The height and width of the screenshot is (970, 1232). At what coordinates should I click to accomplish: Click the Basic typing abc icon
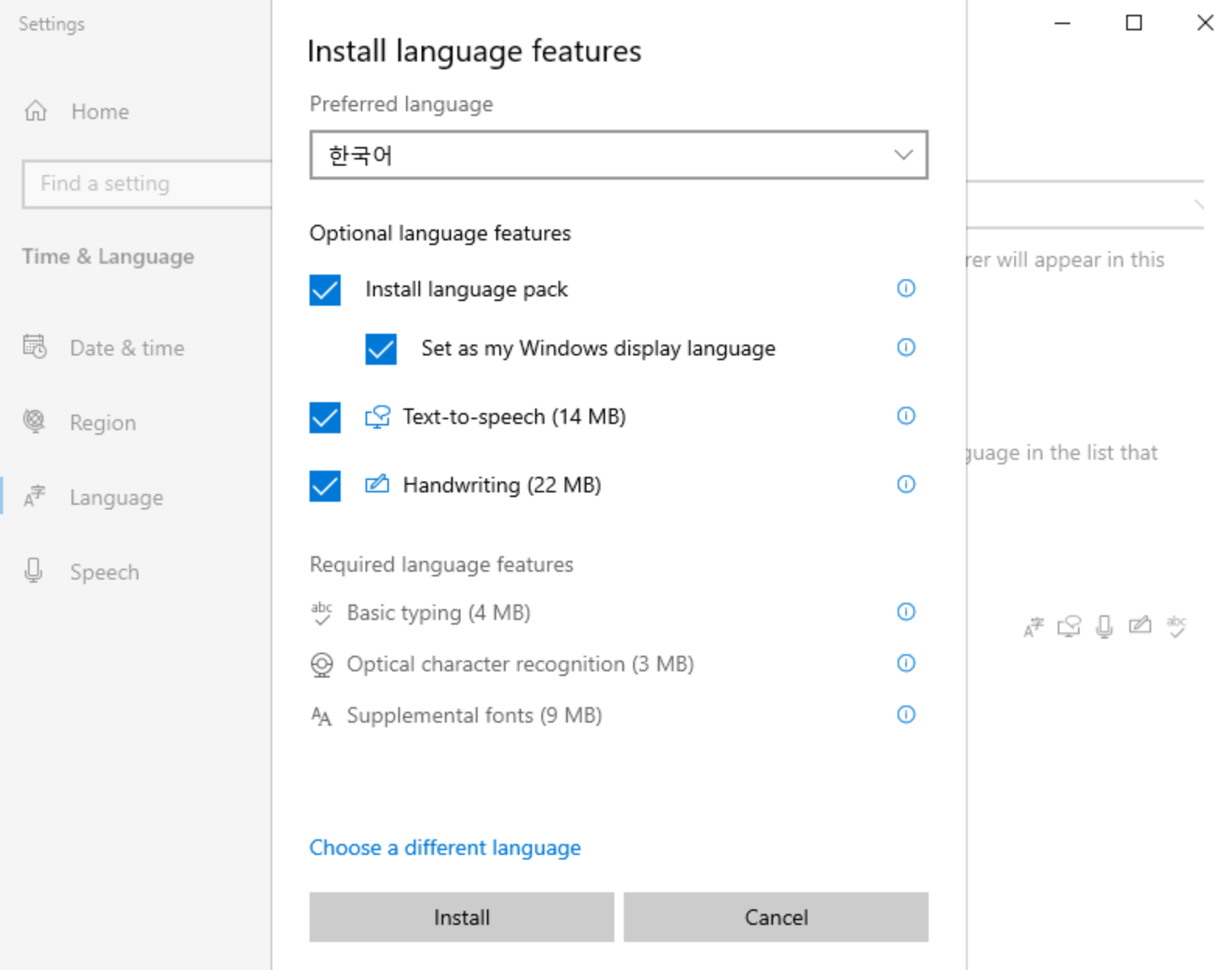click(321, 613)
